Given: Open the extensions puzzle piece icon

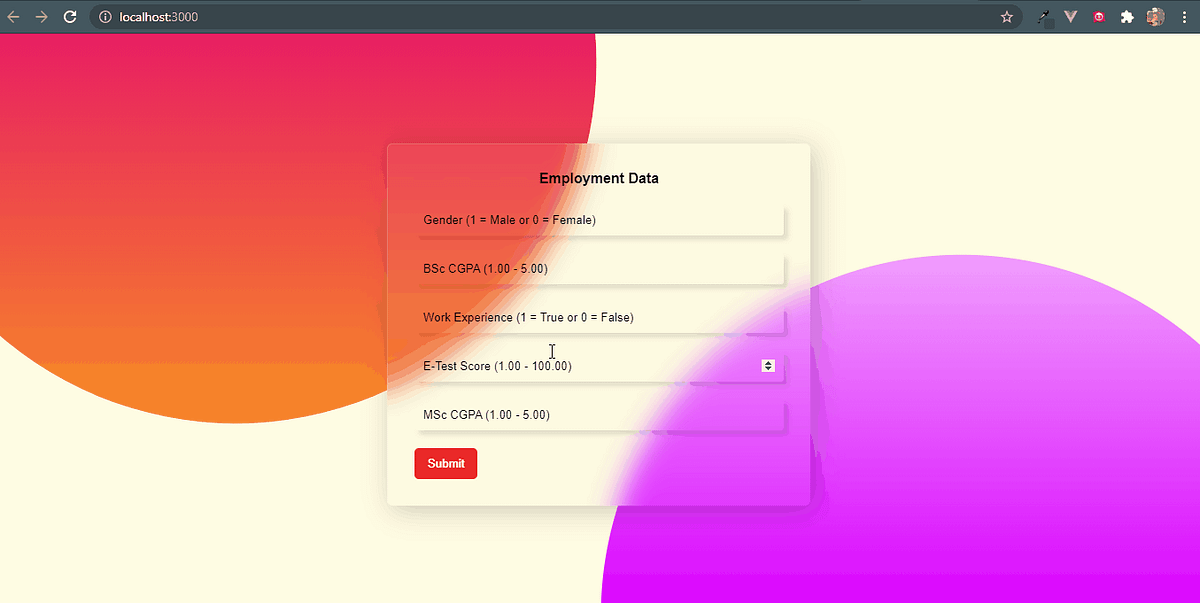Looking at the screenshot, I should point(1126,16).
